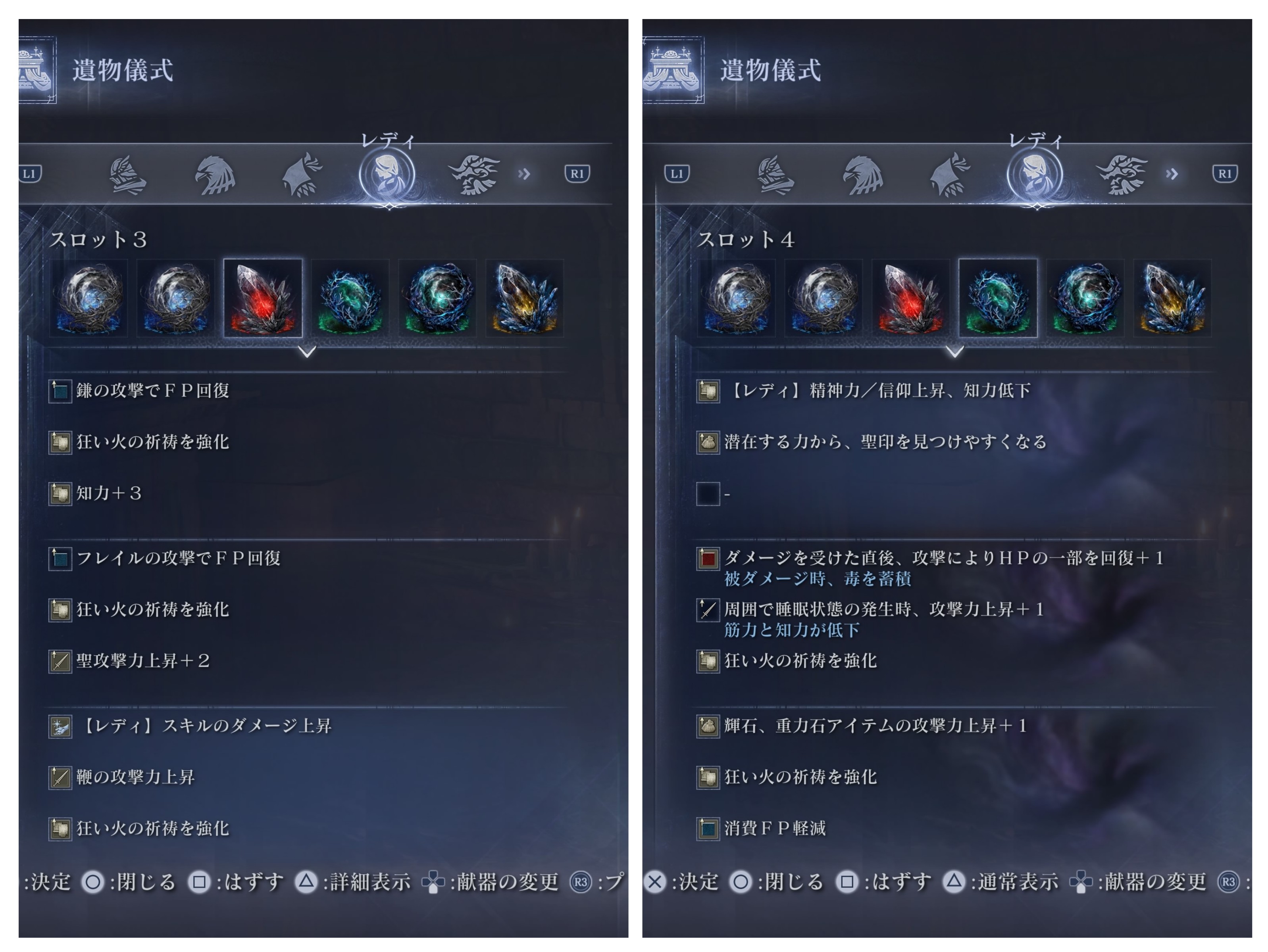Expand relic details chevron under スロット3
Screen dimensions: 1268x952
(307, 351)
